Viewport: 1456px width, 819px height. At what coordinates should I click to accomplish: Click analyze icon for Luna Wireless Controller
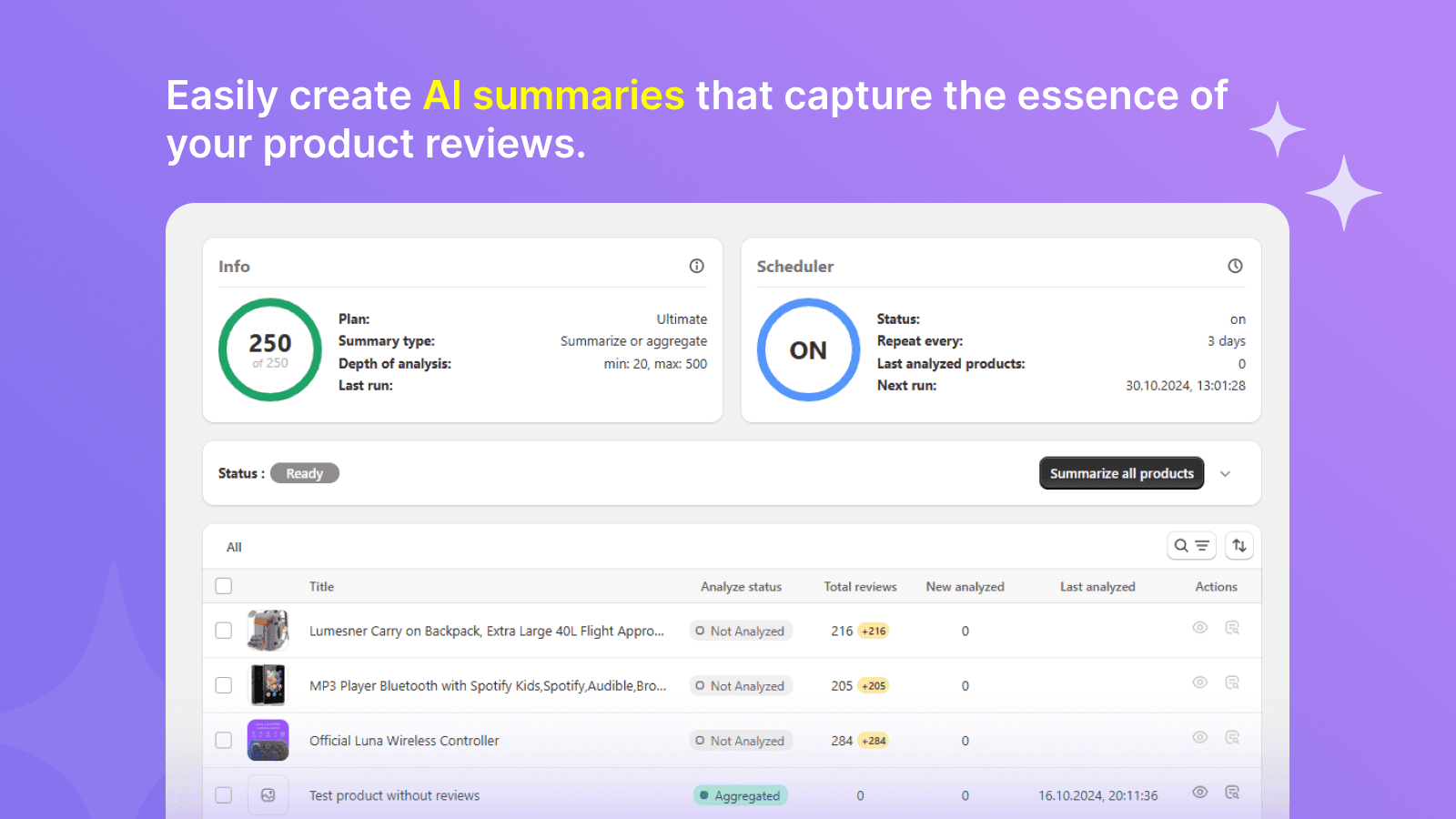pyautogui.click(x=1232, y=737)
